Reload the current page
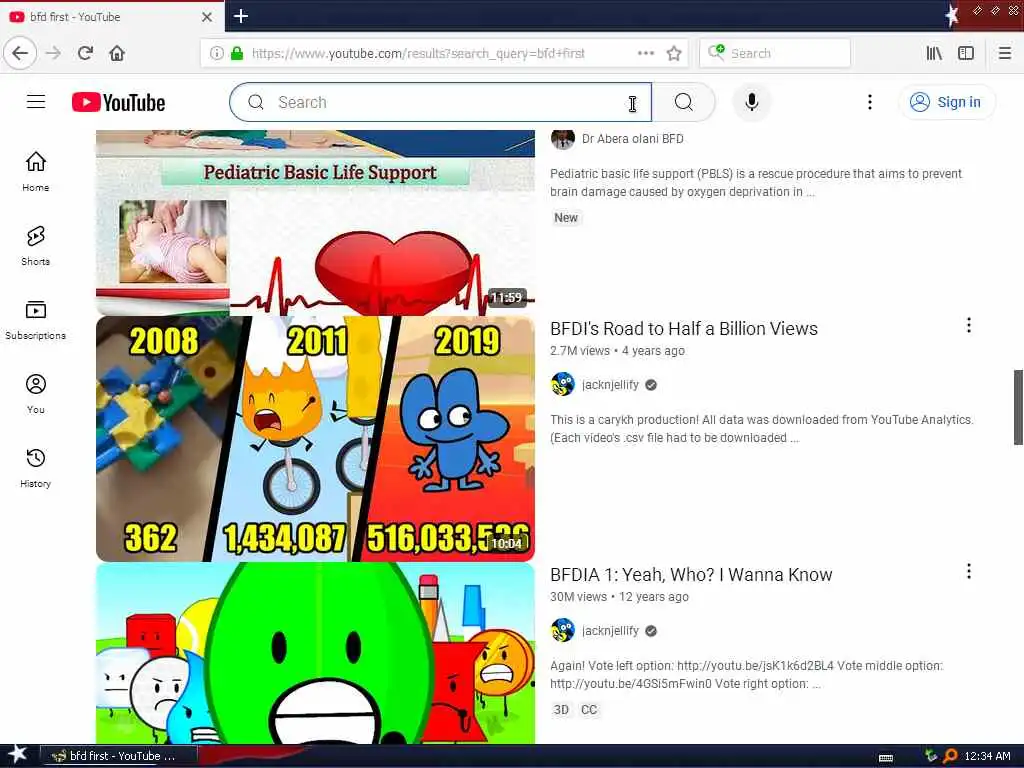Image resolution: width=1024 pixels, height=768 pixels. (x=85, y=53)
